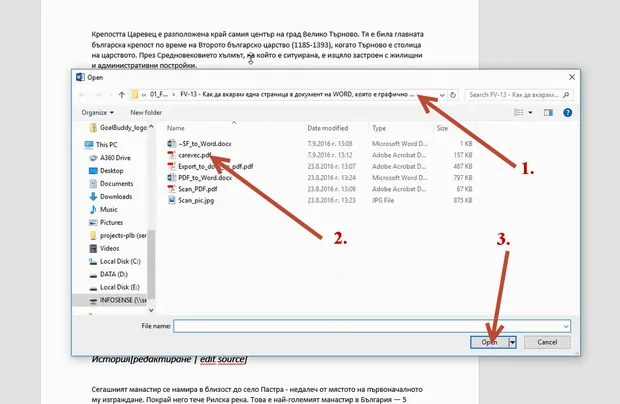Click the Back navigation arrow

click(82, 95)
